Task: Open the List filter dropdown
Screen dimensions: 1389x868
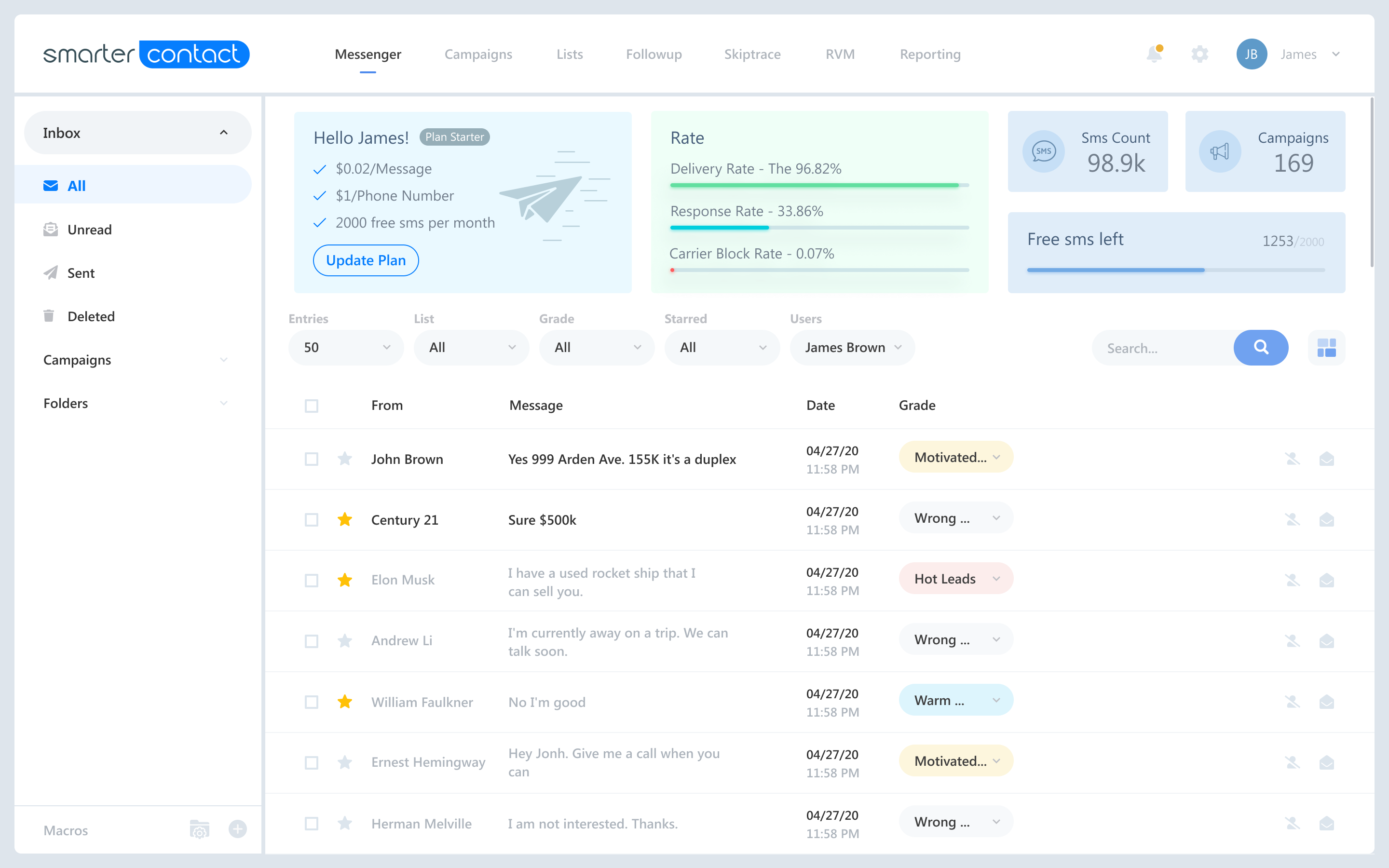Action: click(x=471, y=347)
